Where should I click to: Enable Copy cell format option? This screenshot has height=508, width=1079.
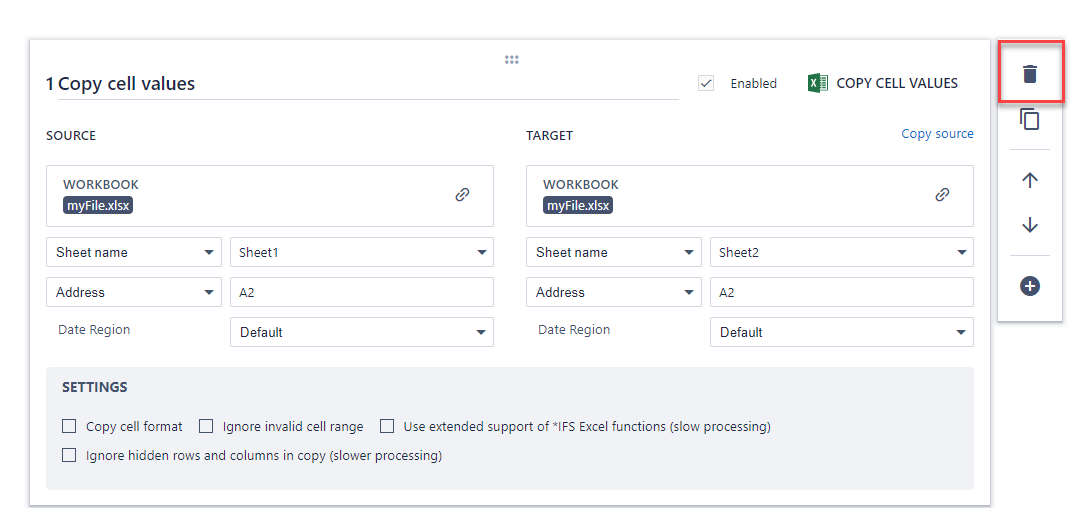pos(69,426)
